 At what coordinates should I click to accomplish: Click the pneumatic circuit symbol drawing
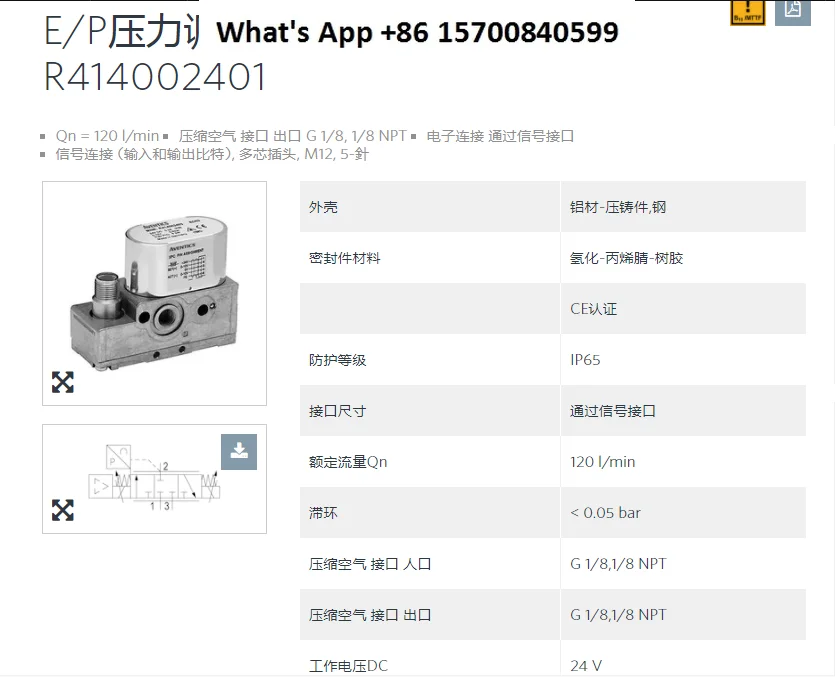154,478
